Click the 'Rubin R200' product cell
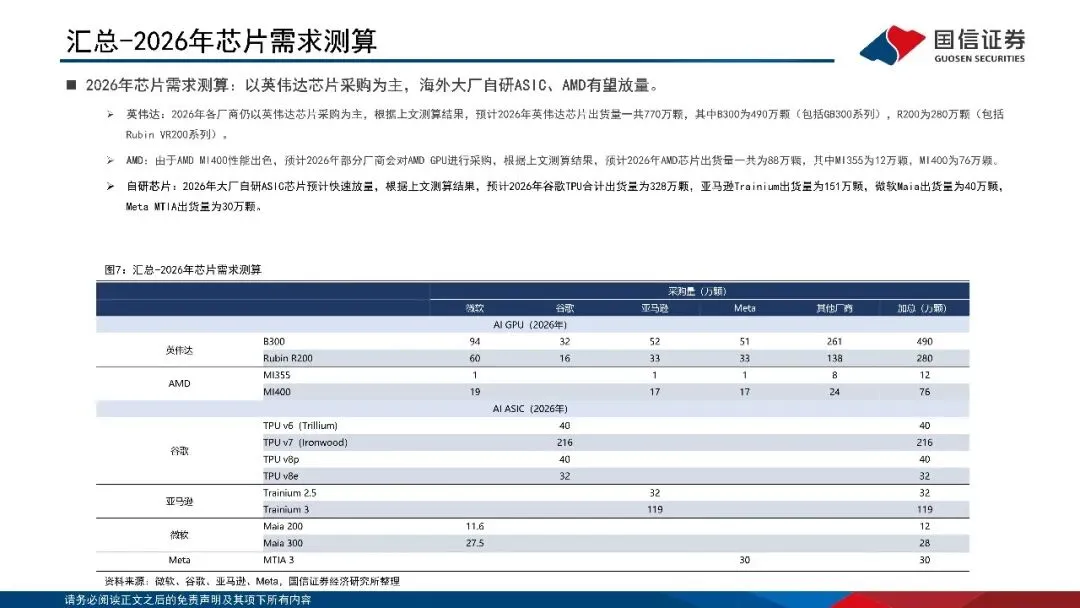 coord(287,358)
